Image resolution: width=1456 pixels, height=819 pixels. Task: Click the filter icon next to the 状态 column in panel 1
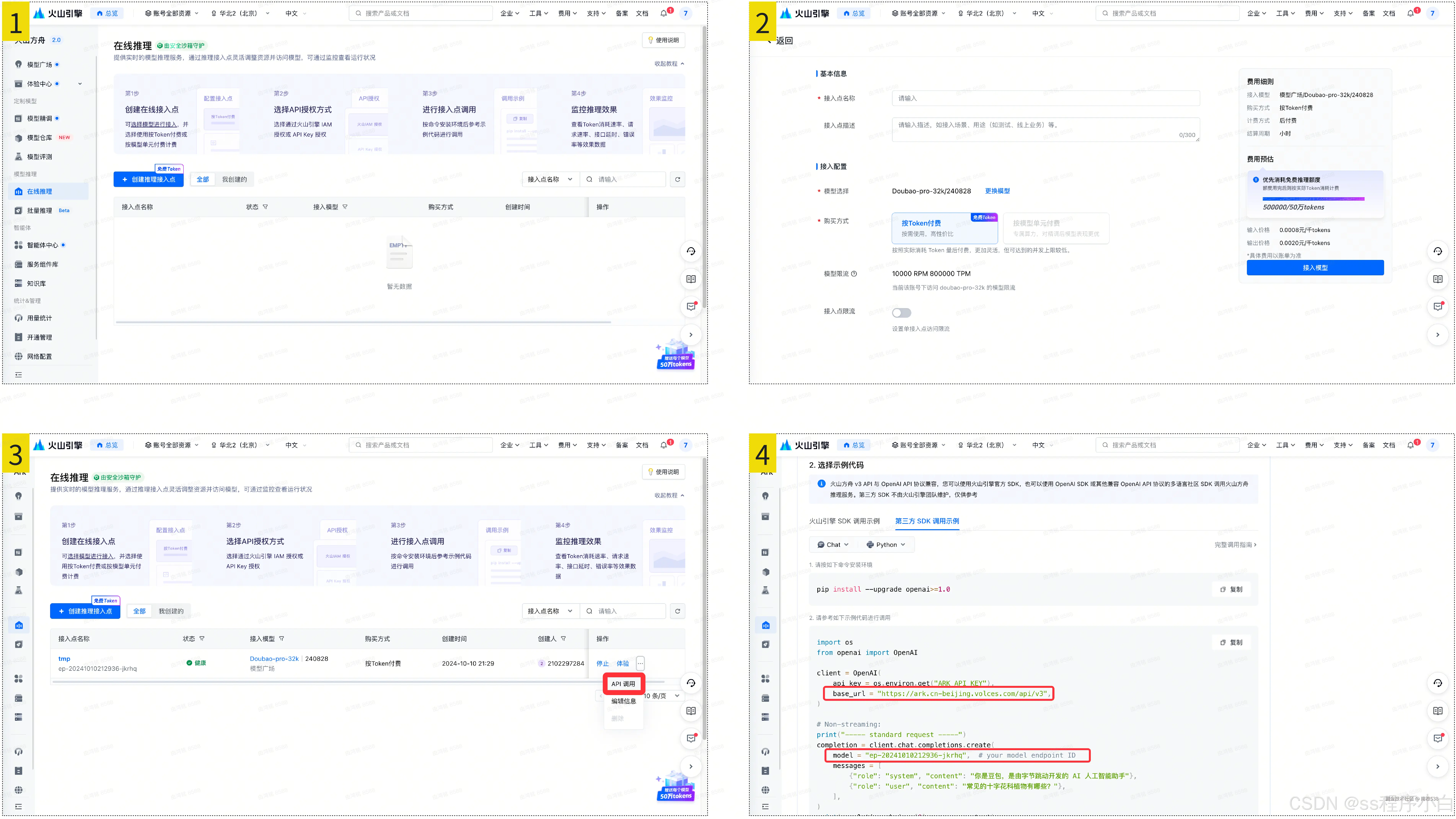point(265,207)
